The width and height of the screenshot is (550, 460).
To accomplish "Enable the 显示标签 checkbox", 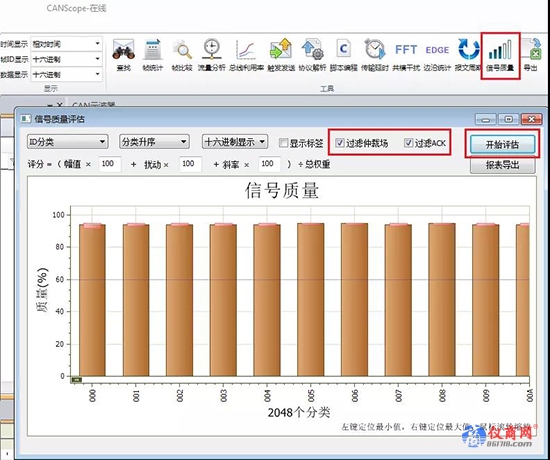I will (283, 143).
